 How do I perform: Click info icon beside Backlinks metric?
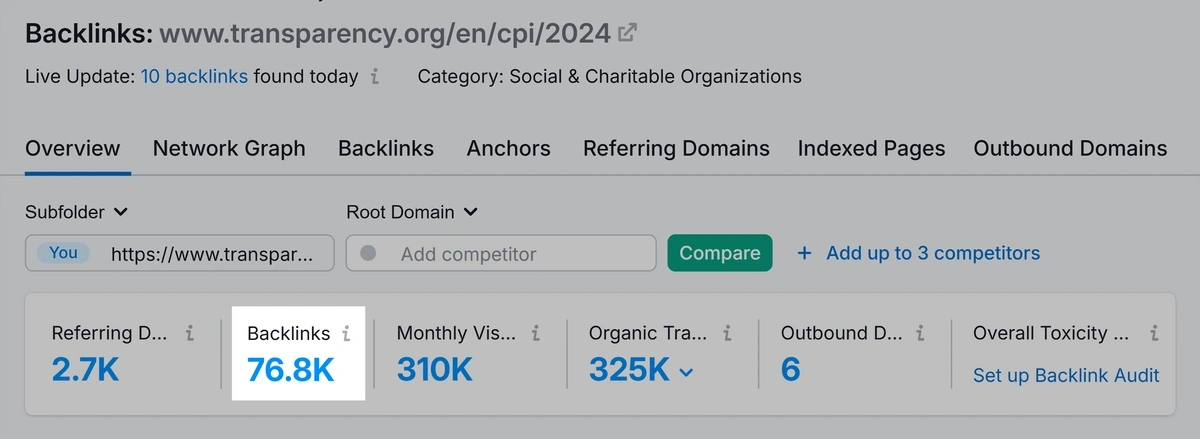tap(346, 334)
